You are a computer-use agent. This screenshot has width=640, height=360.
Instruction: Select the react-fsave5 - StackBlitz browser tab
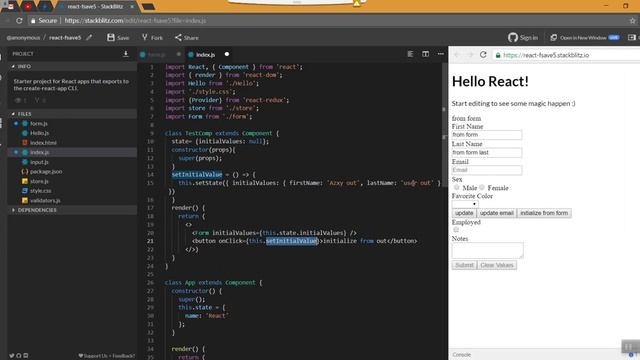96,7
